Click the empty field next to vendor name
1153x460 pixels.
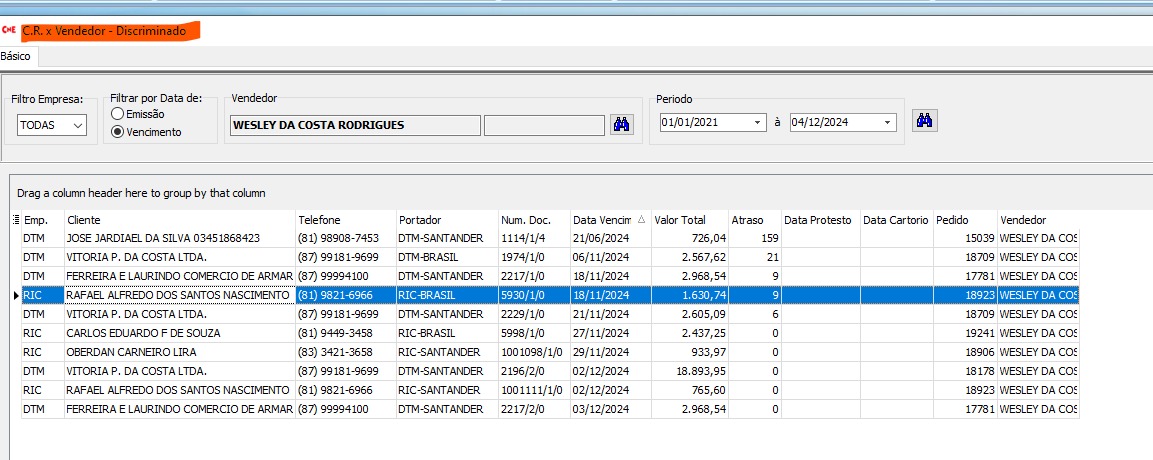tap(544, 125)
